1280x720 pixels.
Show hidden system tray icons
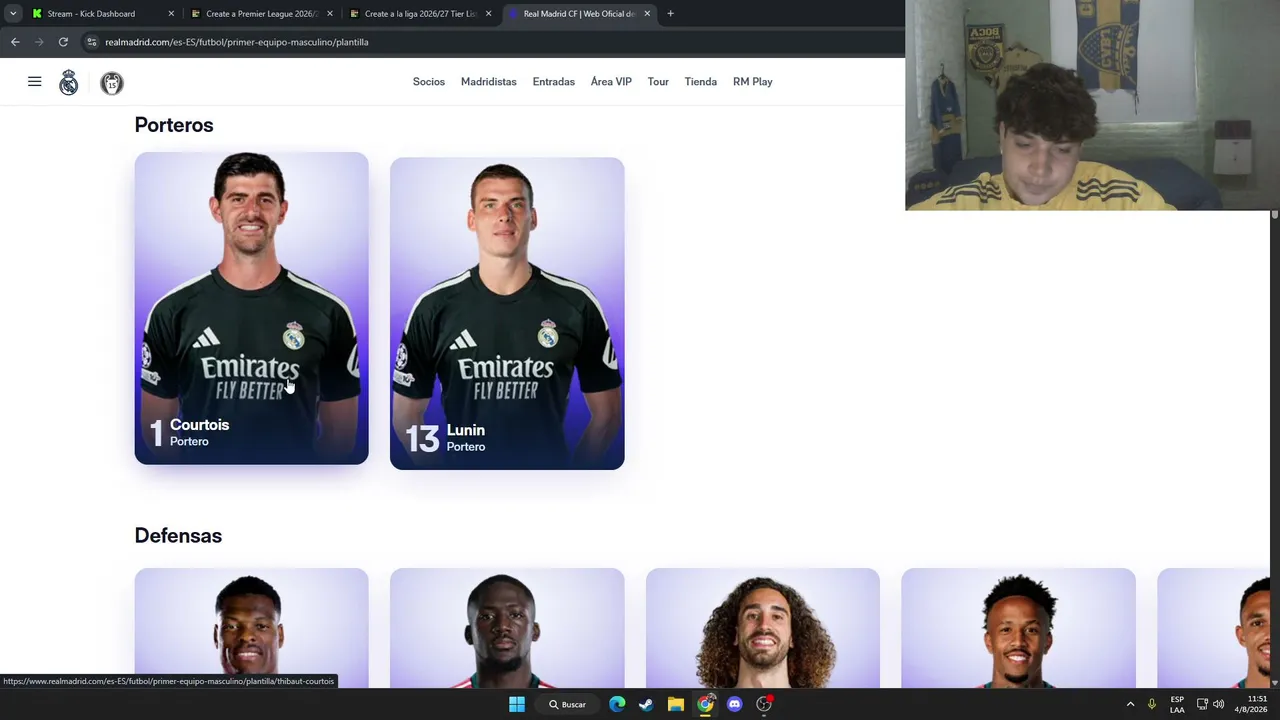pyautogui.click(x=1131, y=704)
